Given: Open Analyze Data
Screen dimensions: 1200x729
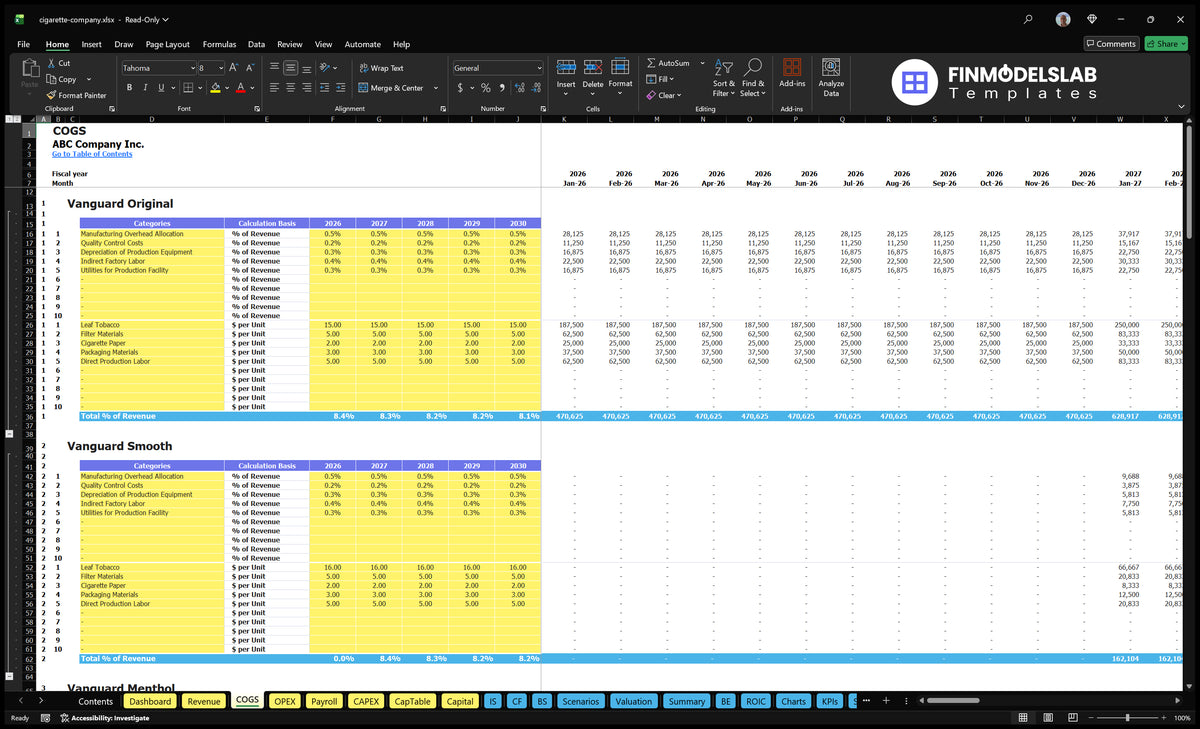Looking at the screenshot, I should (x=831, y=76).
